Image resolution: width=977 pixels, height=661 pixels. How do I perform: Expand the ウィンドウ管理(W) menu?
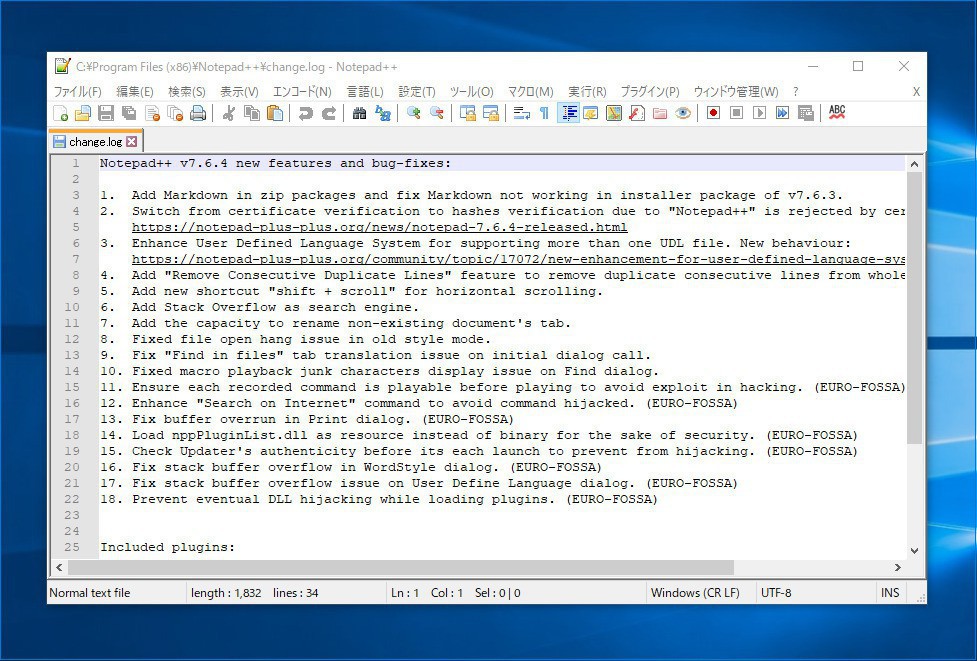tap(736, 92)
